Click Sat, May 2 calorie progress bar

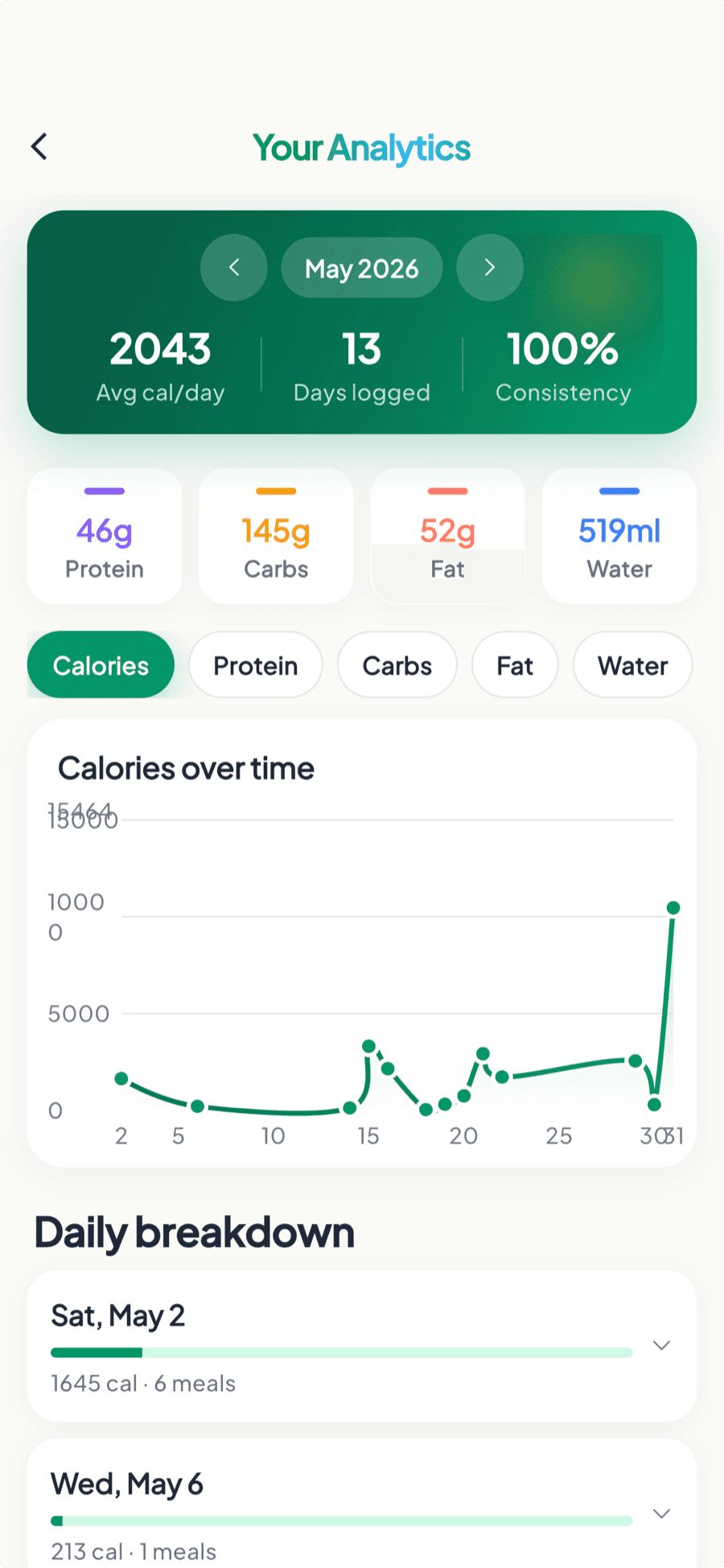point(342,1353)
